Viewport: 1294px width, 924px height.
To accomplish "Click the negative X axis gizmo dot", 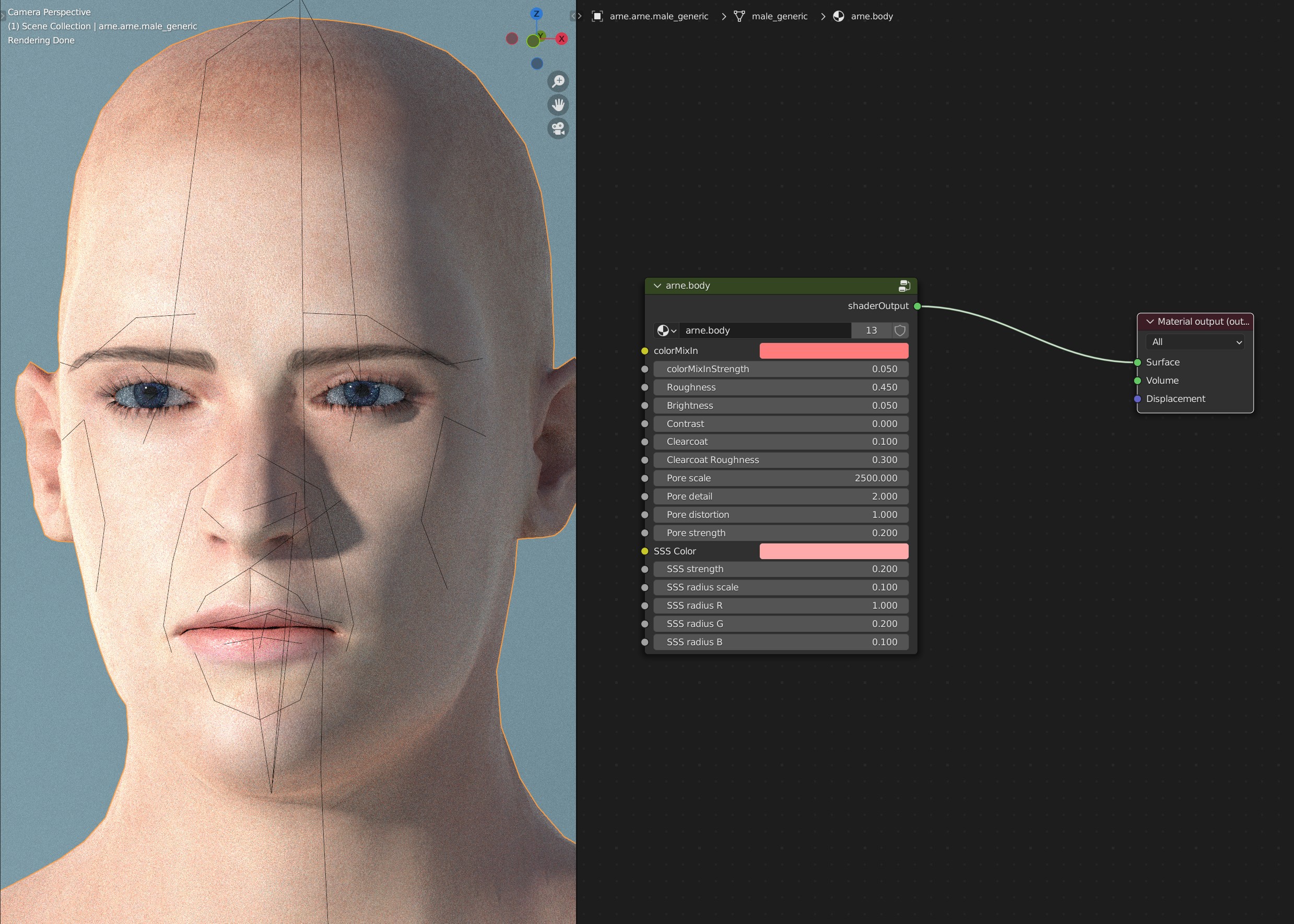I will click(x=512, y=38).
